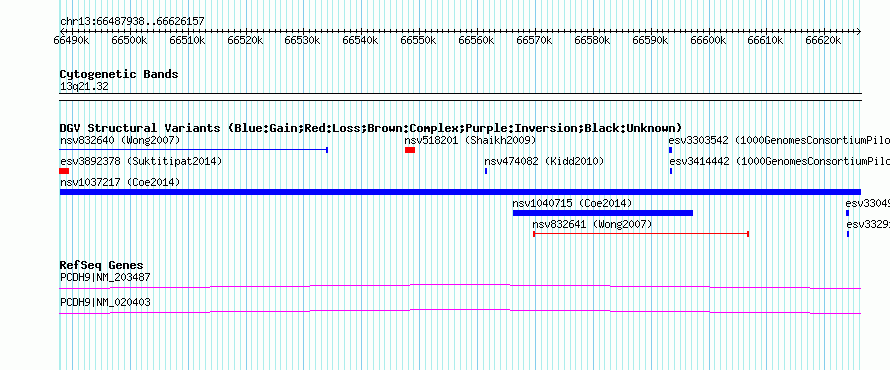The image size is (890, 370).
Task: Click the esv3892378 (Suktitipat2014) label
Action: (141, 161)
